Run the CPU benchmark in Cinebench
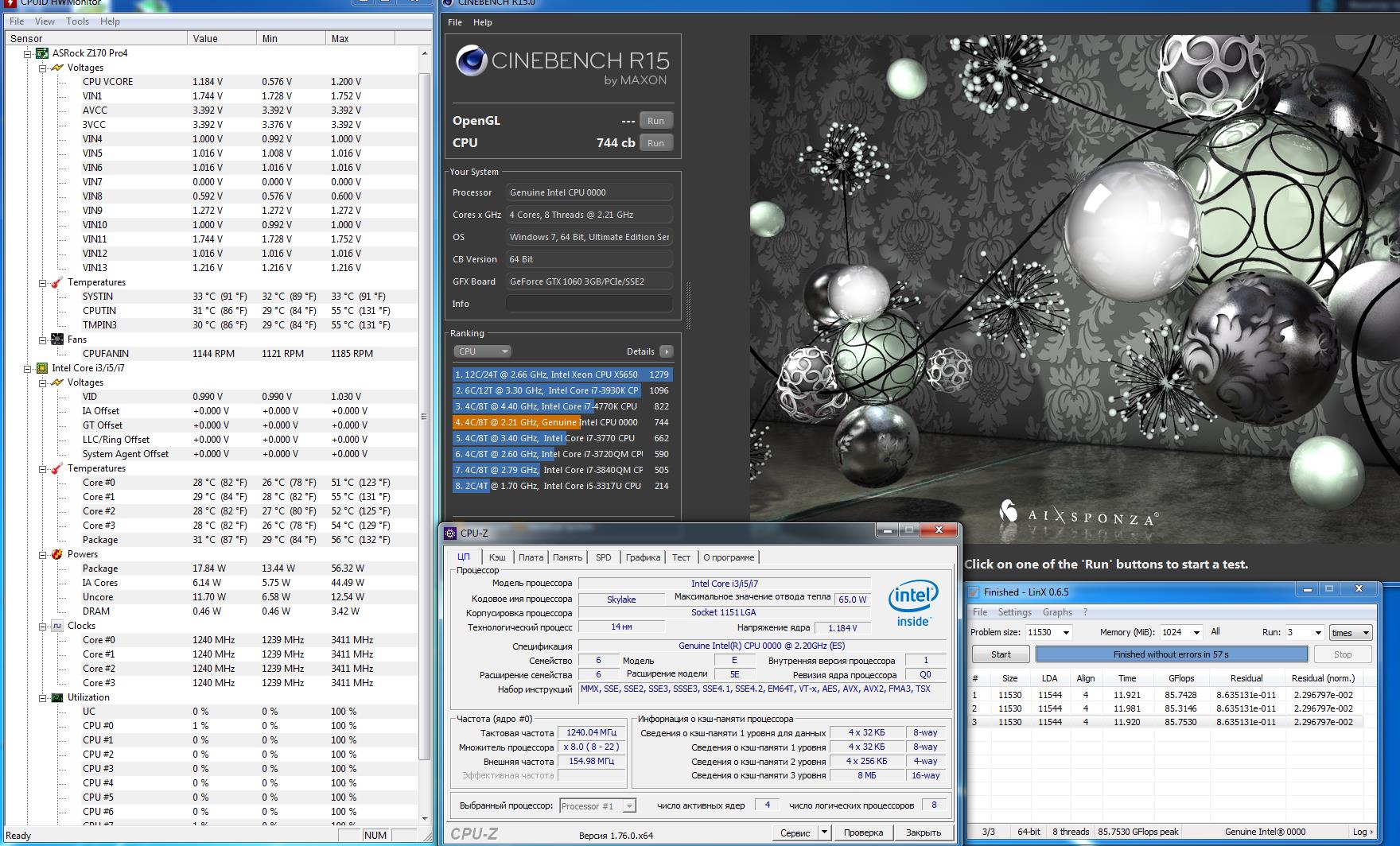 coord(655,143)
